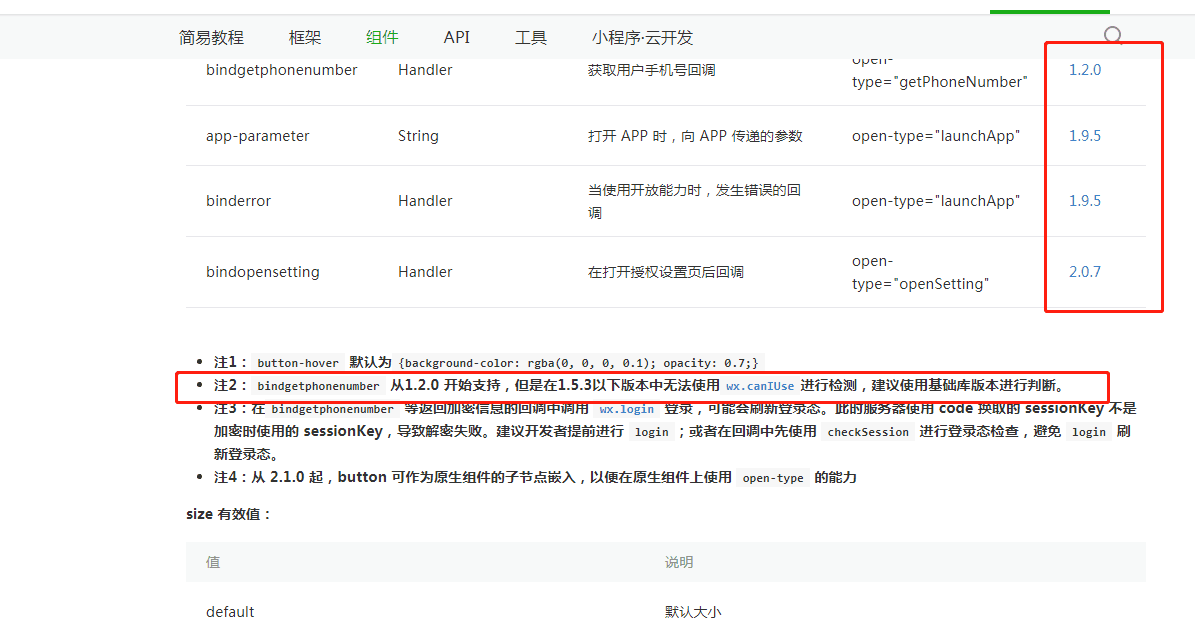Open the 工具 tab

(530, 37)
